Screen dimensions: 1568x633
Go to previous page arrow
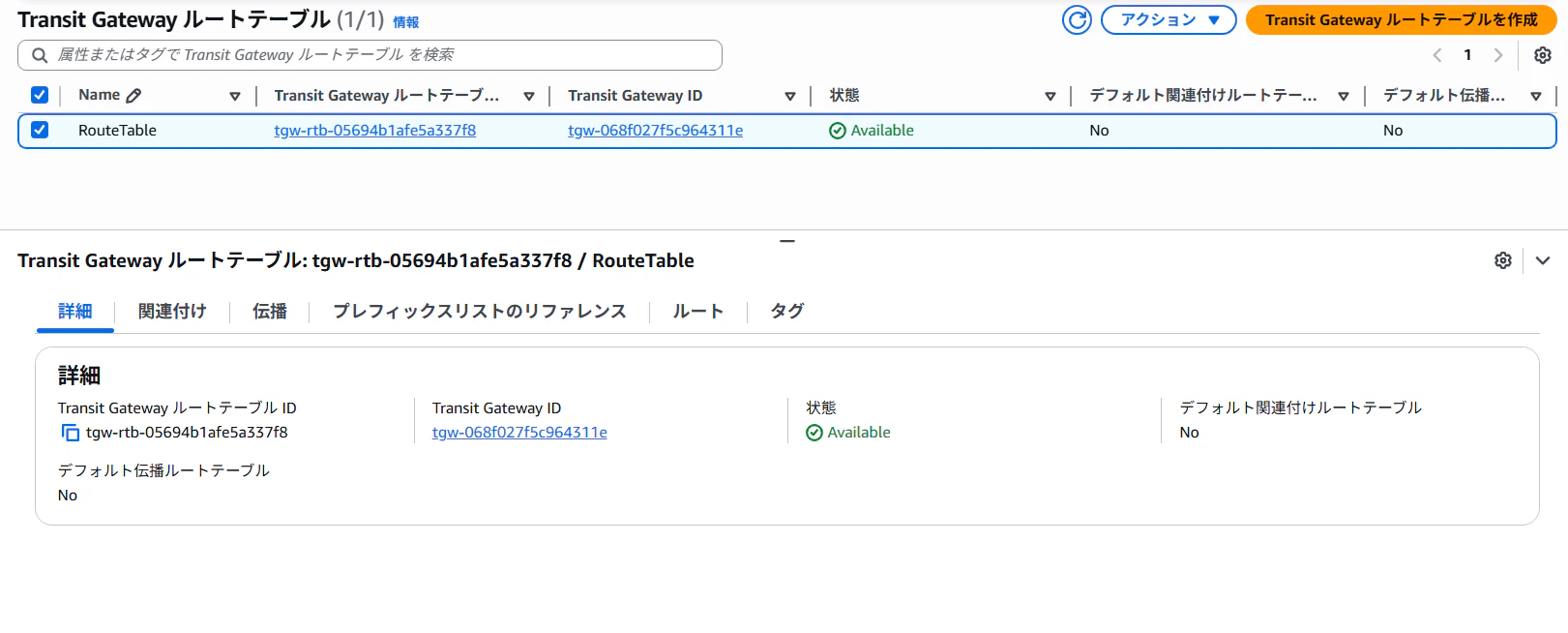(x=1437, y=55)
